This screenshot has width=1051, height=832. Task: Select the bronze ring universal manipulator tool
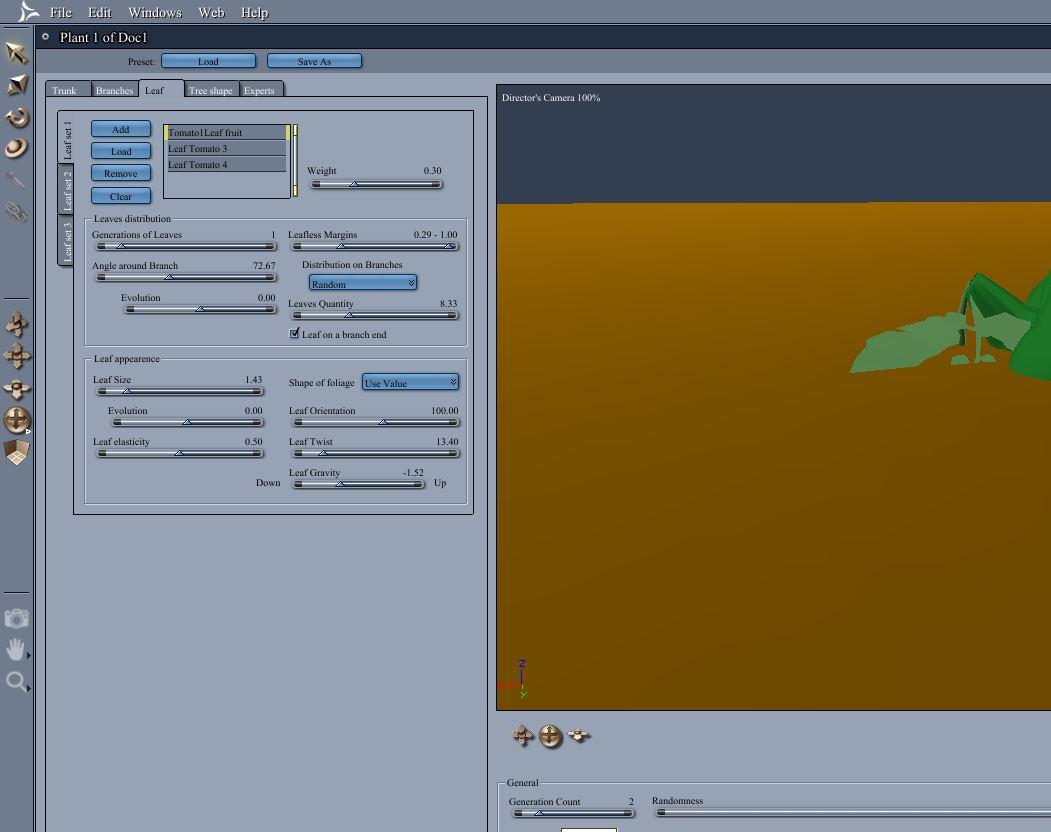[x=16, y=148]
